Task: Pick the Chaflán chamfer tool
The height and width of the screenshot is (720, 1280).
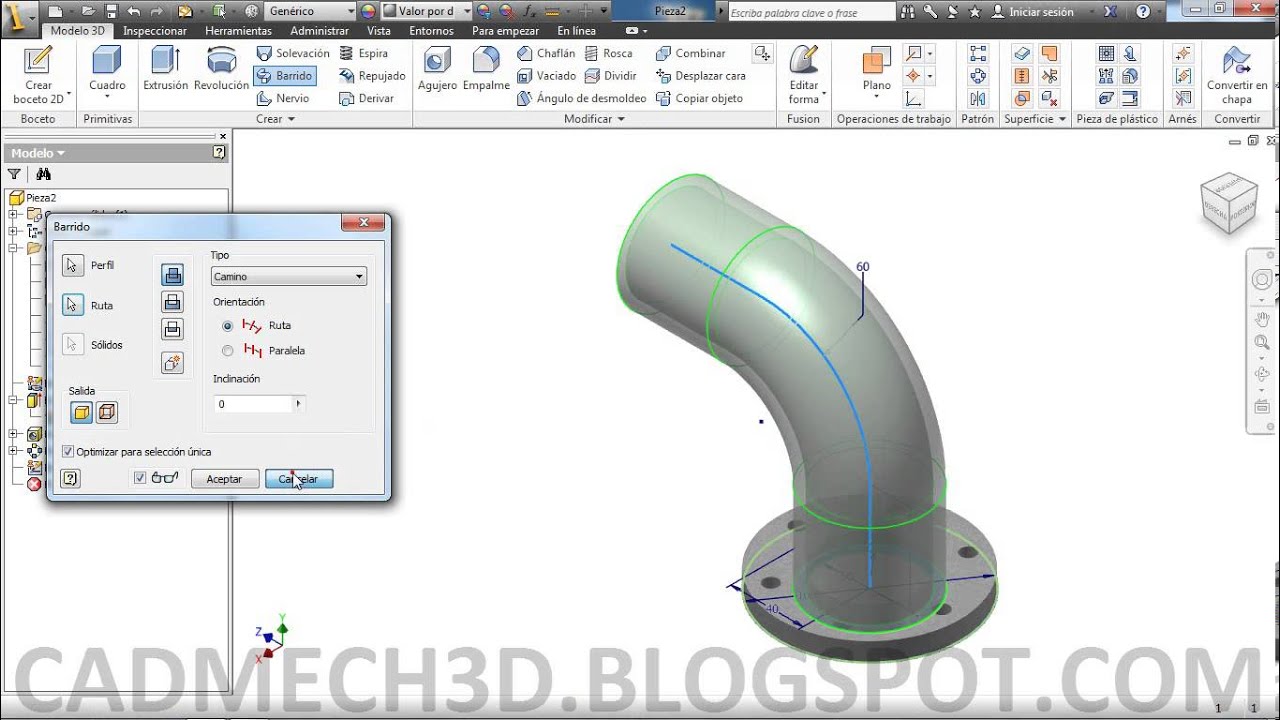Action: [546, 53]
